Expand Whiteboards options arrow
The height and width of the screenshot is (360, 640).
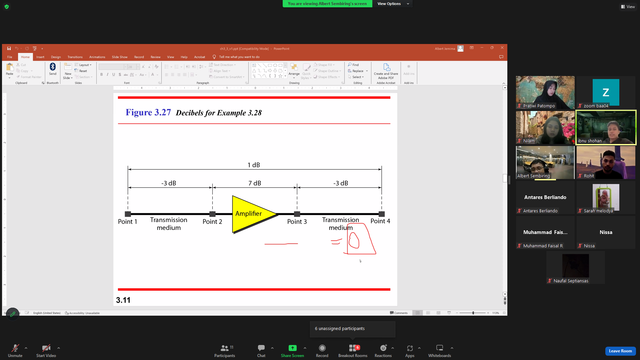point(452,348)
